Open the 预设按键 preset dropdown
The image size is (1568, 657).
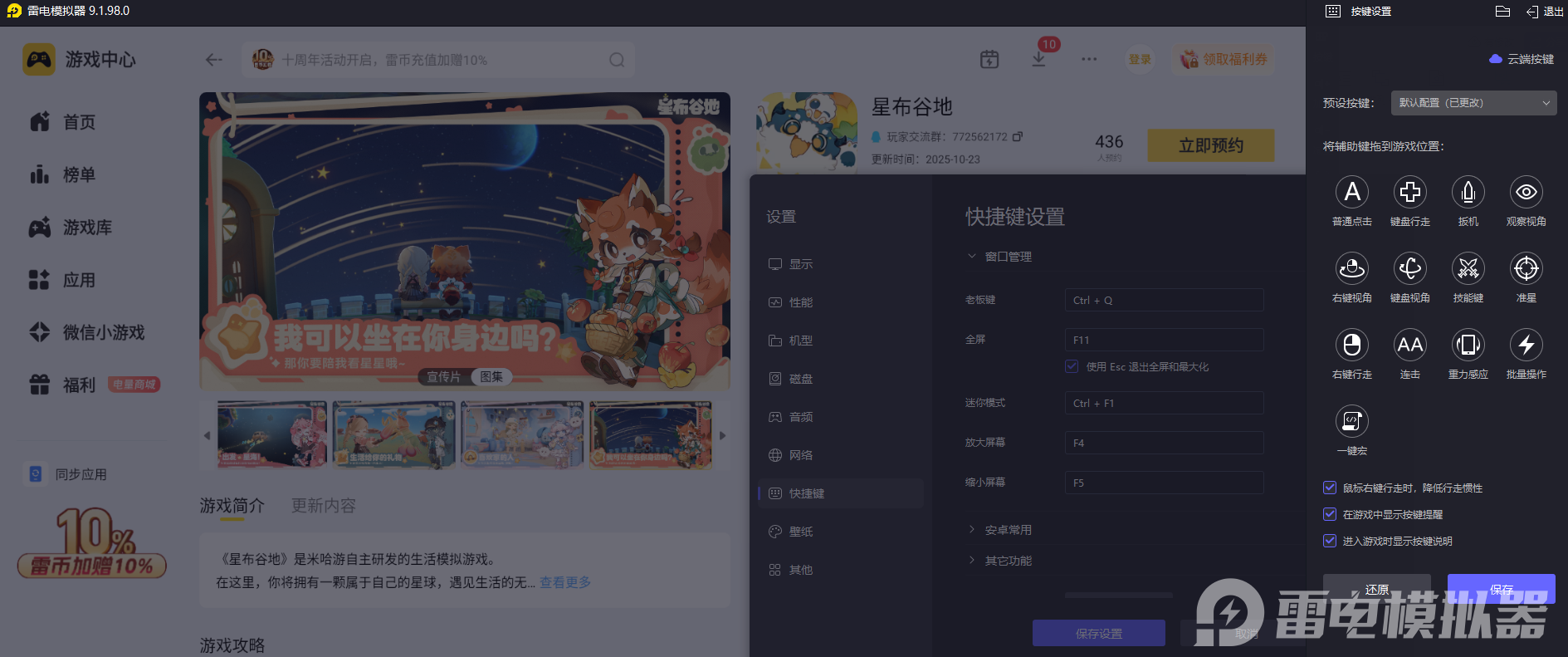[1473, 103]
